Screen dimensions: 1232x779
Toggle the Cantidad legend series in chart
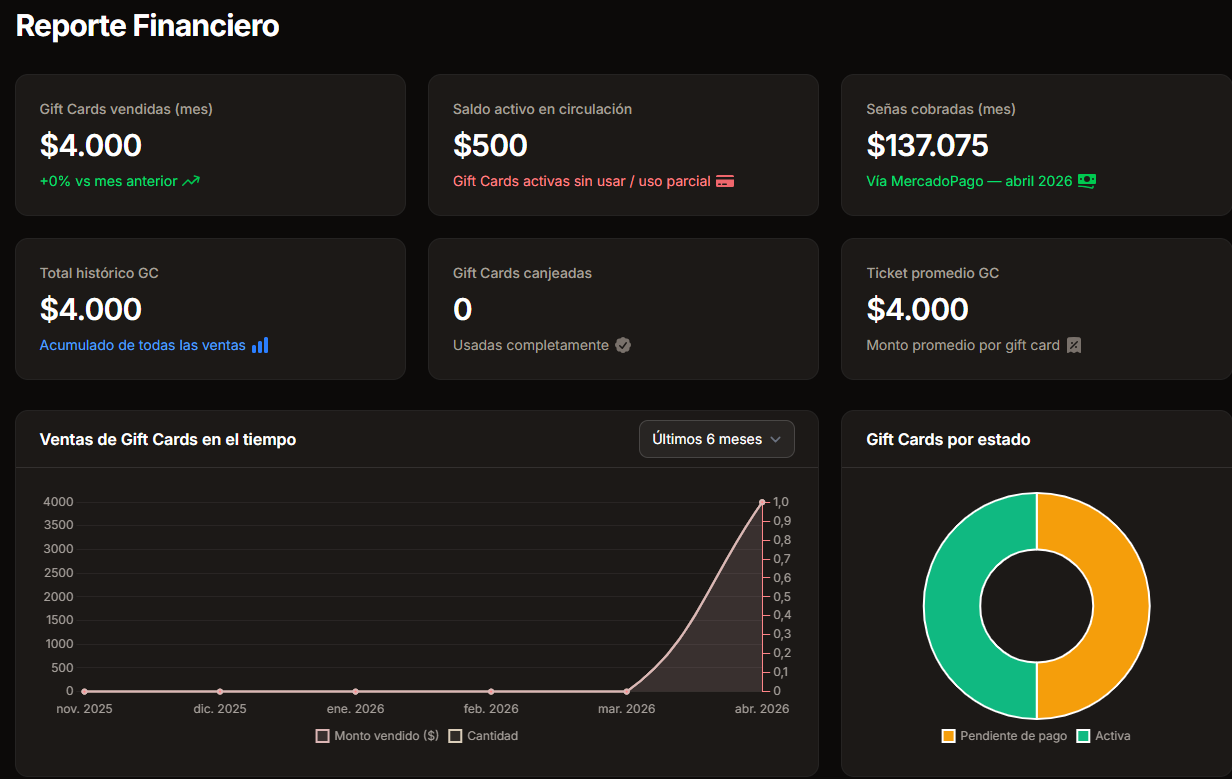tap(483, 736)
